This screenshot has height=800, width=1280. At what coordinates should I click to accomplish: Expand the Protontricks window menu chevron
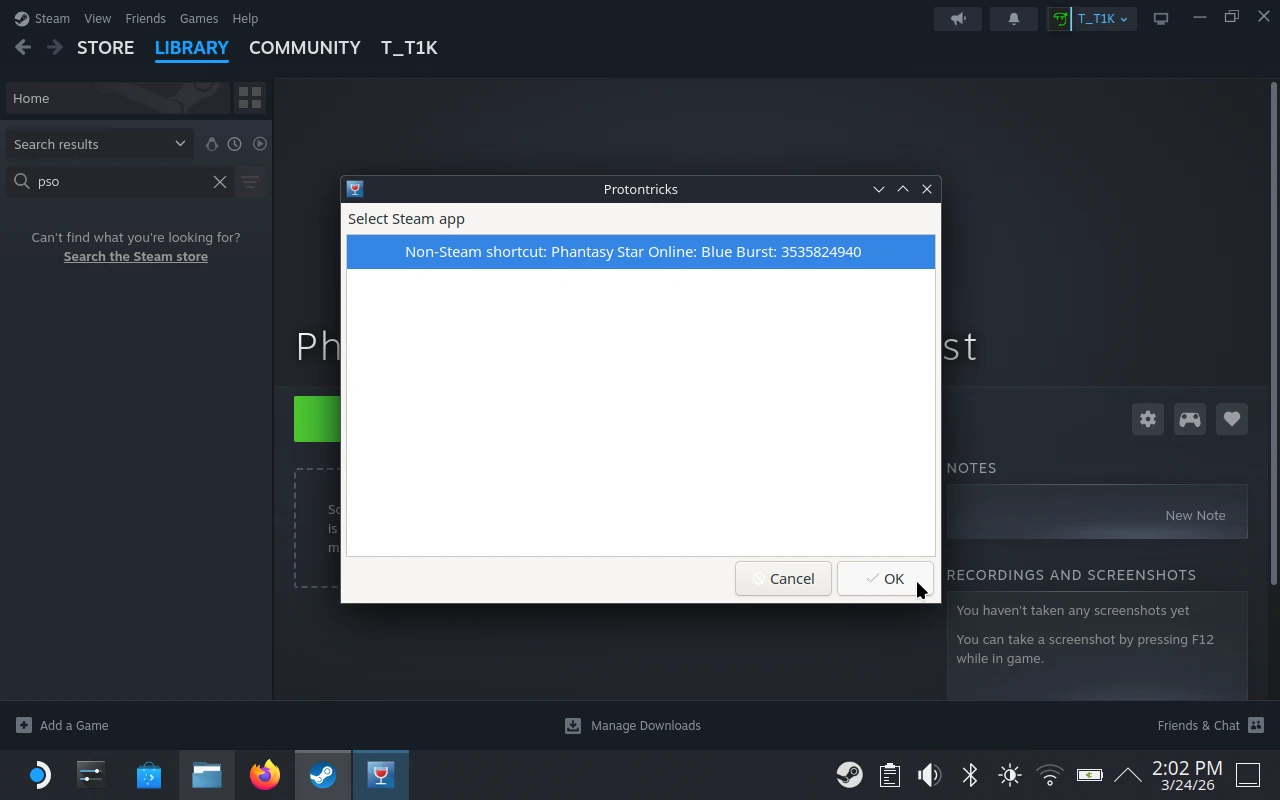click(x=878, y=189)
